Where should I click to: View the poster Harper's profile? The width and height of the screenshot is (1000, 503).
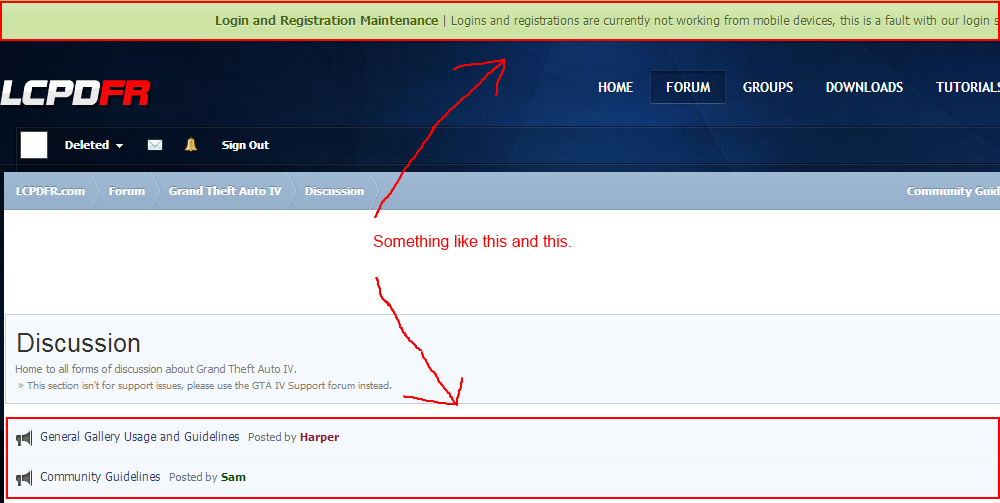coord(319,437)
